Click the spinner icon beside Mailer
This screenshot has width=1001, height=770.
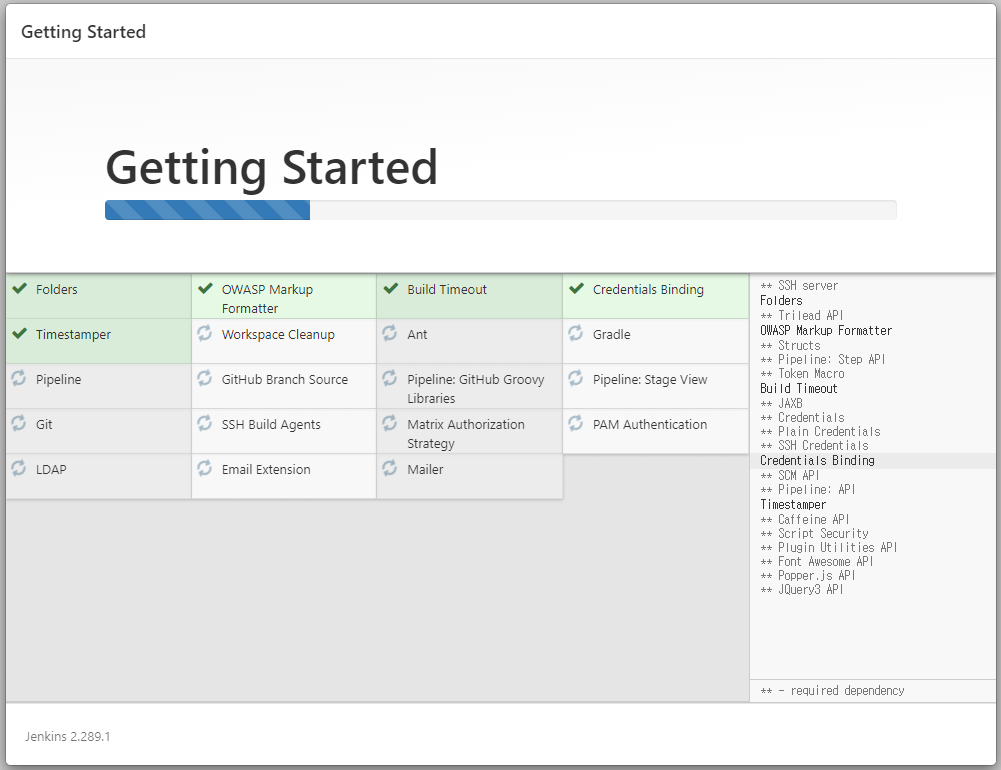[389, 468]
